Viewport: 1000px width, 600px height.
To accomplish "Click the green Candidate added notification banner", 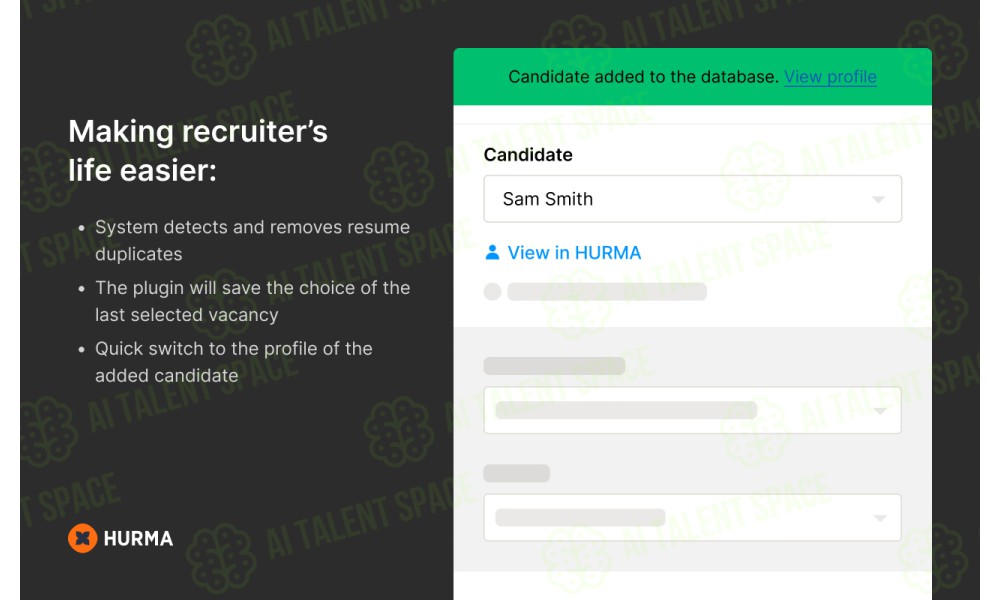I will click(693, 77).
